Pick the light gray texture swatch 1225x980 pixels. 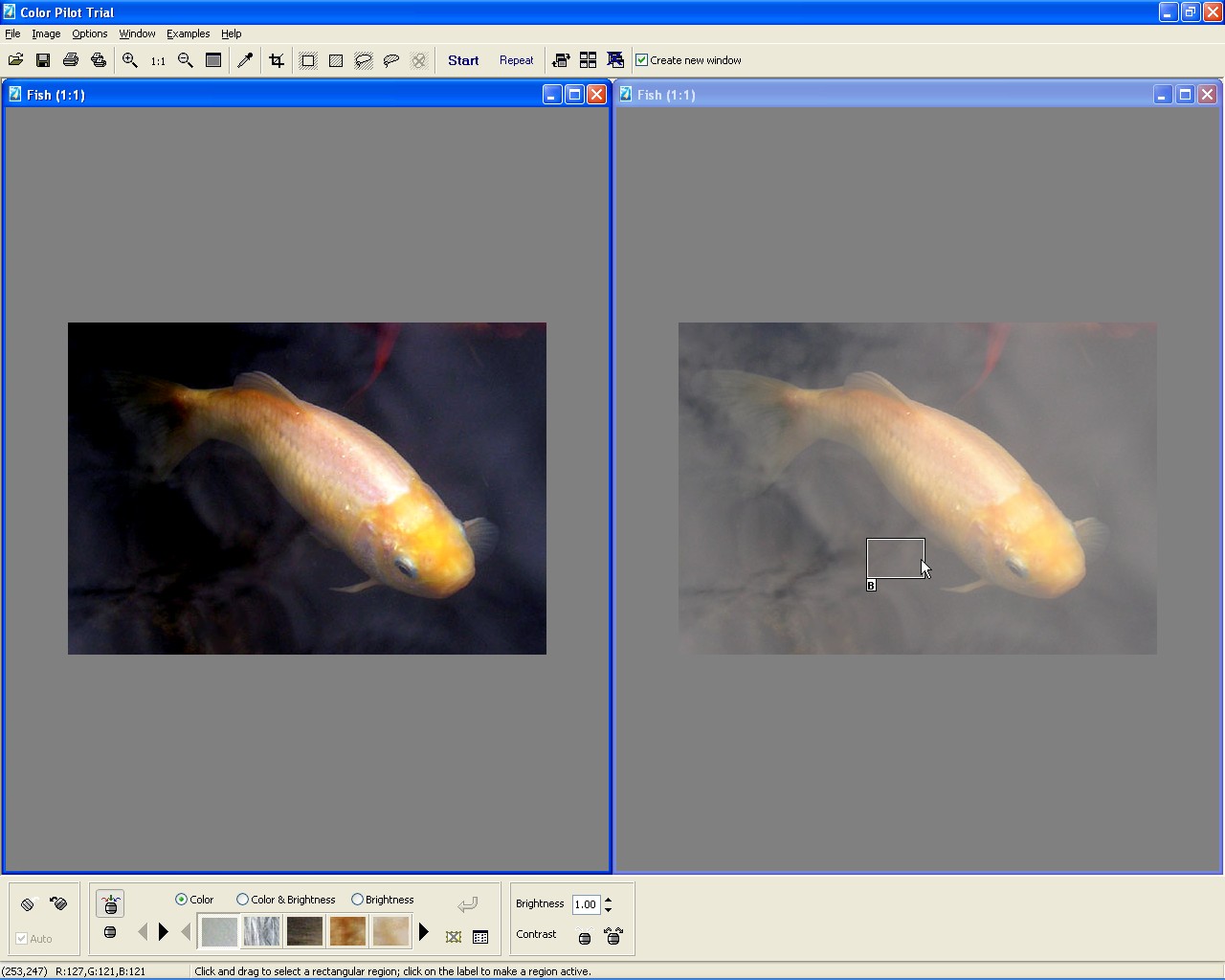click(219, 932)
